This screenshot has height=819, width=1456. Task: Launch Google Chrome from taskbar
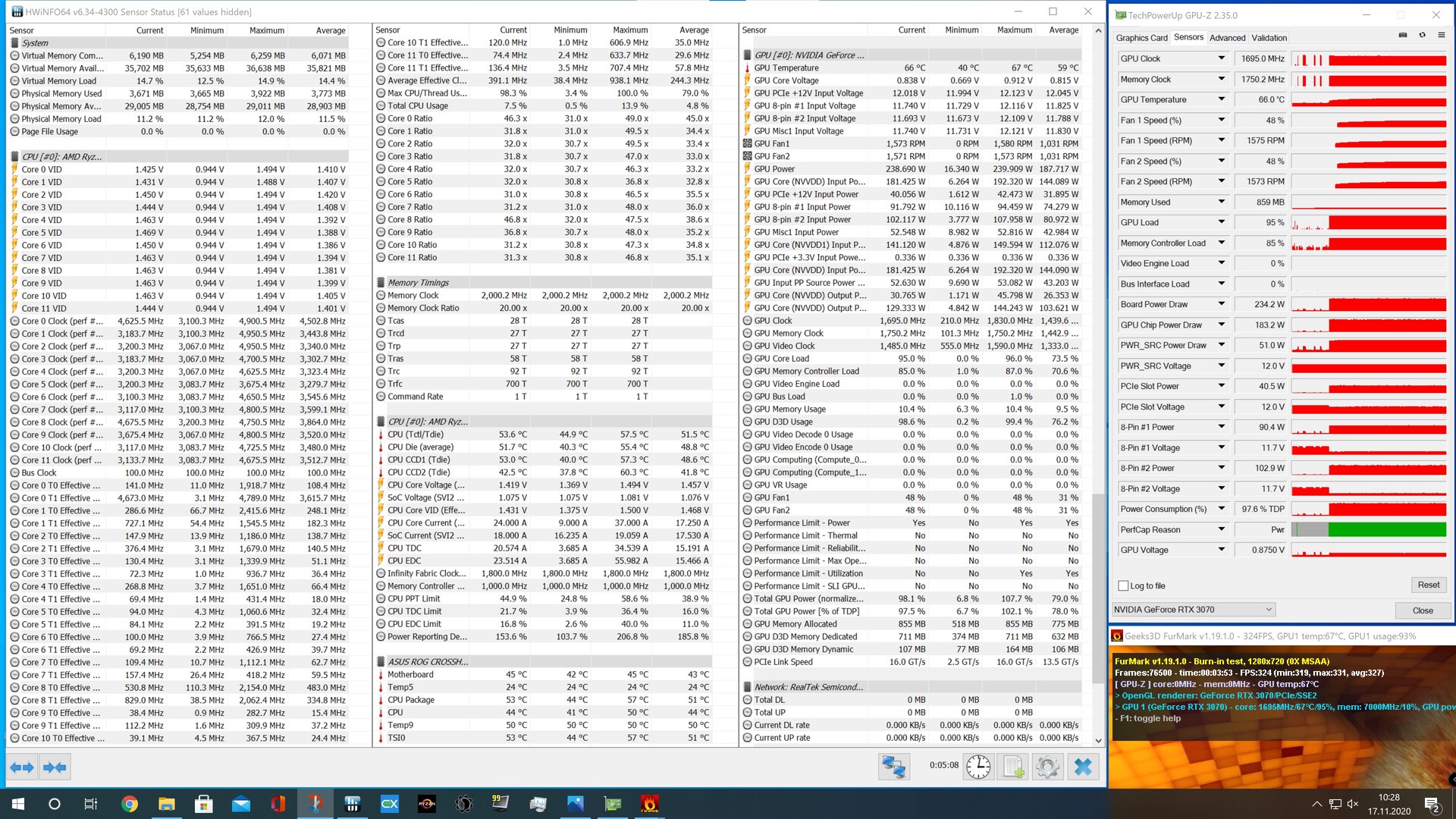pos(130,804)
